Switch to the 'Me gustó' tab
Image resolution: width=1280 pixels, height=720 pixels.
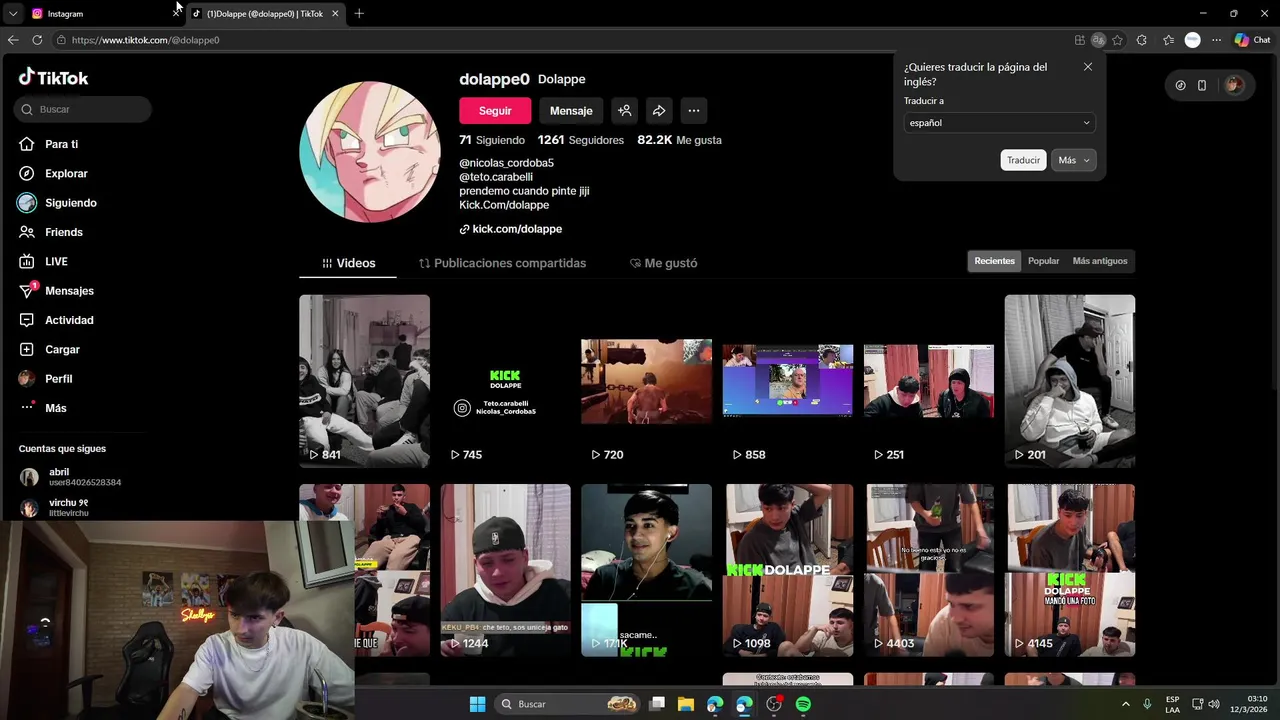pyautogui.click(x=663, y=263)
